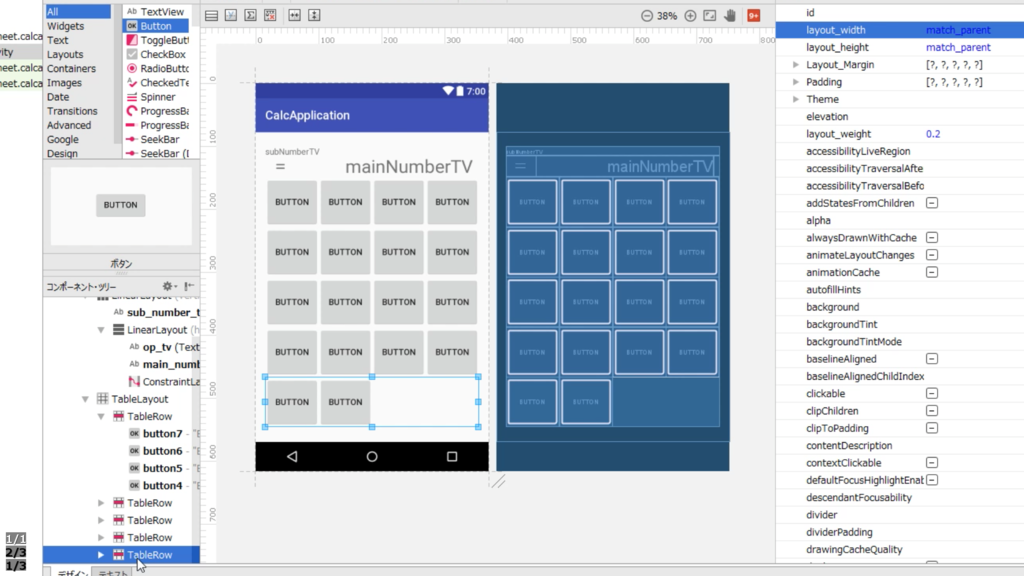Viewport: 1024px width, 576px height.
Task: Edit the layout_weight value 0.2
Action: tap(933, 134)
